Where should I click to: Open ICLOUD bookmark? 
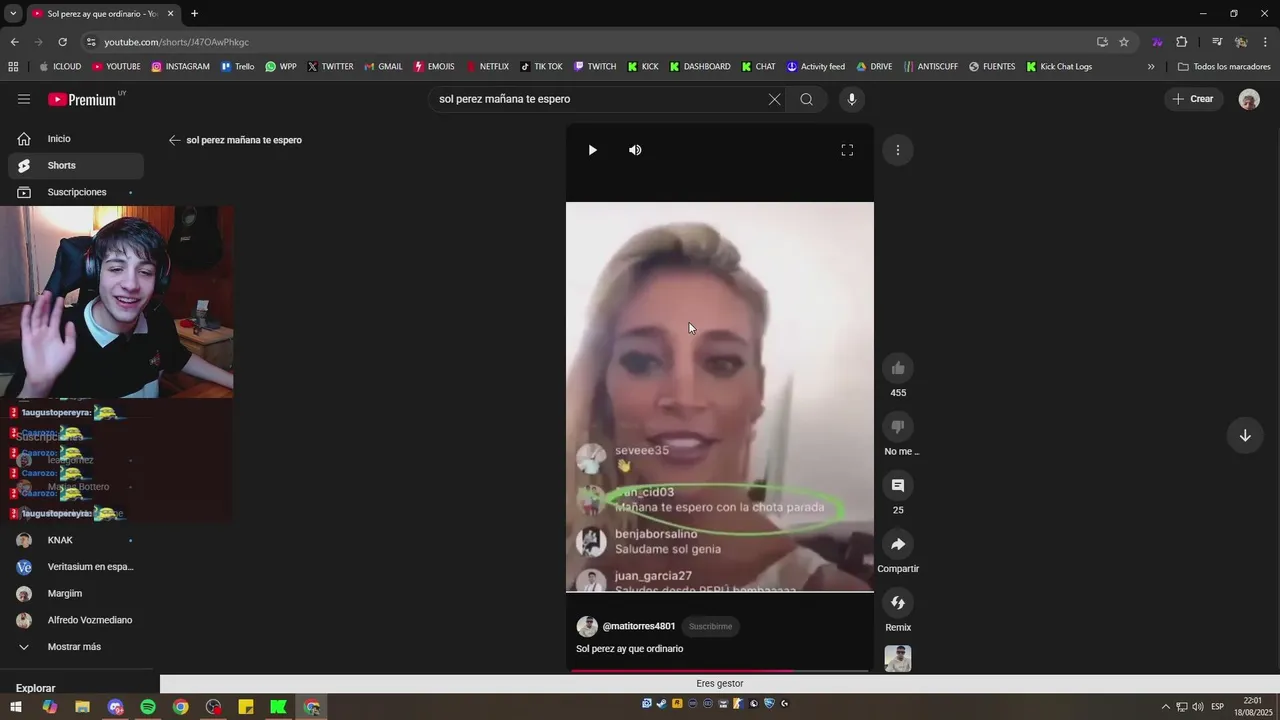60,67
